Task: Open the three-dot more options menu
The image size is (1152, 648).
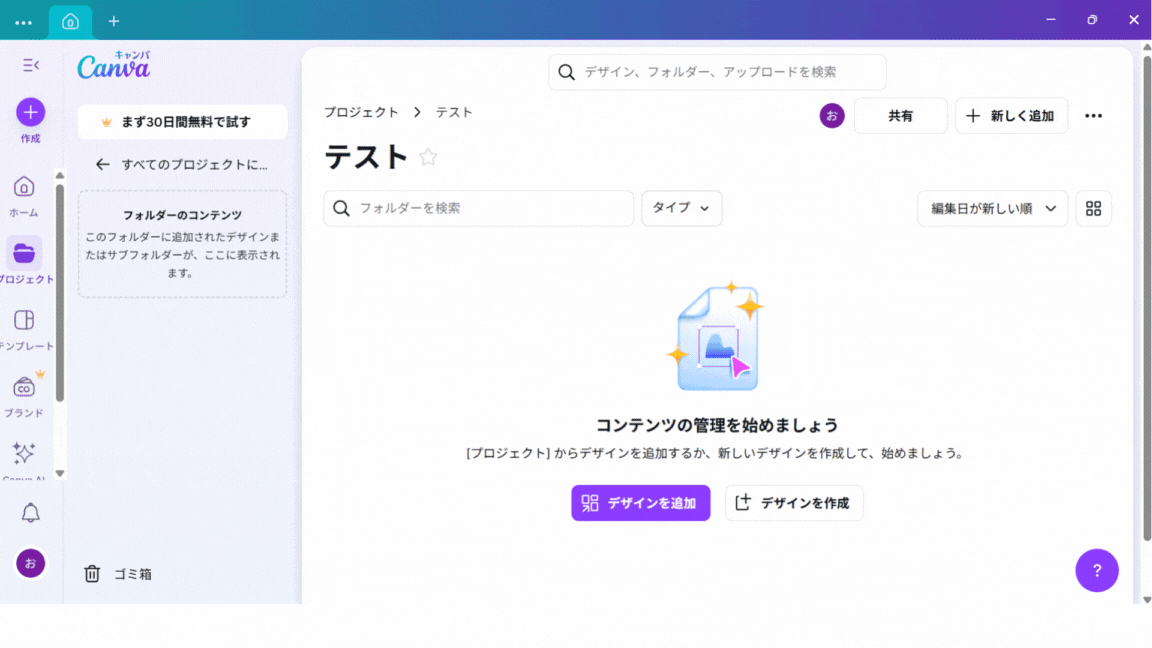Action: click(x=1093, y=116)
